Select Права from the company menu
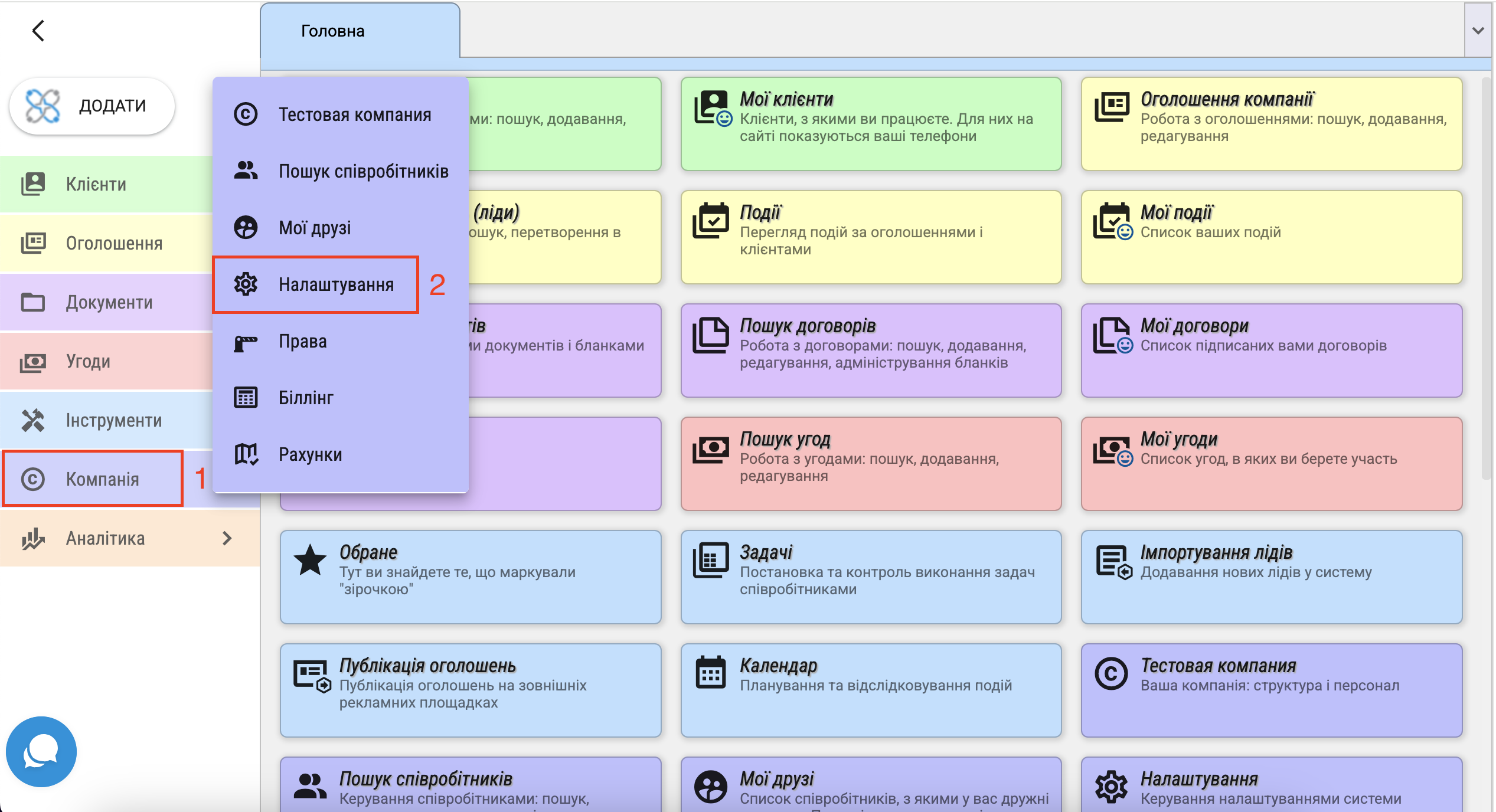Viewport: 1496px width, 812px height. 302,341
